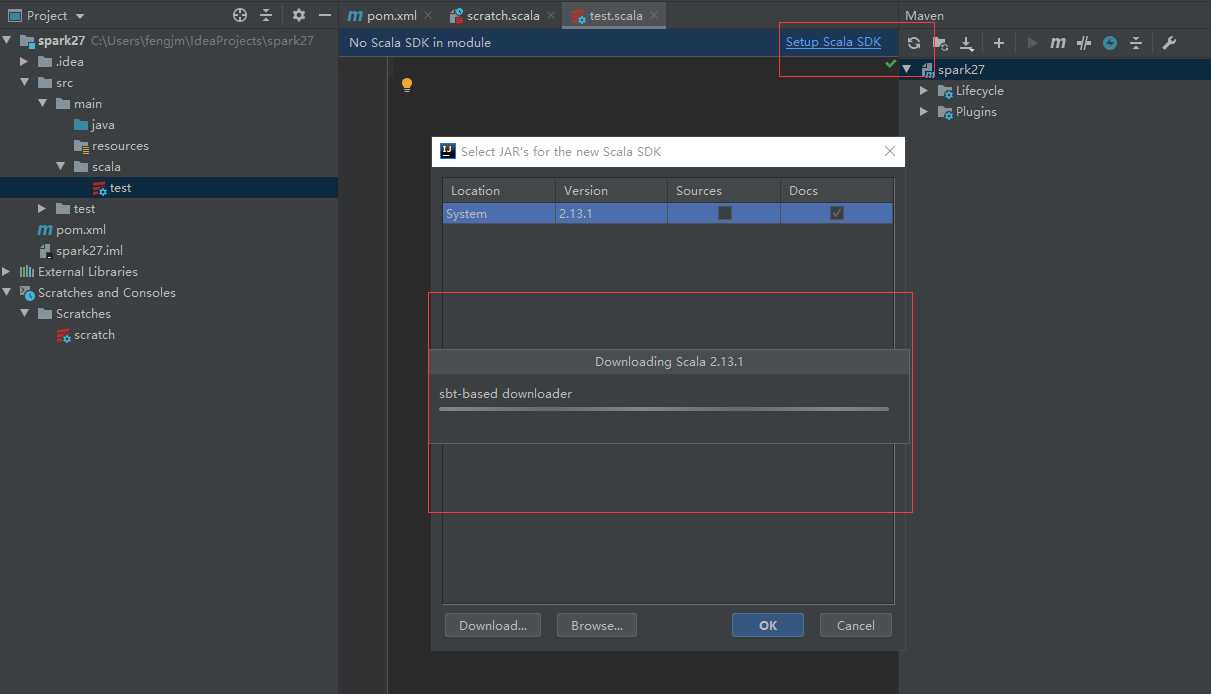Image resolution: width=1211 pixels, height=694 pixels.
Task: Click External Libraries bar-chart icon
Action: pyautogui.click(x=27, y=272)
